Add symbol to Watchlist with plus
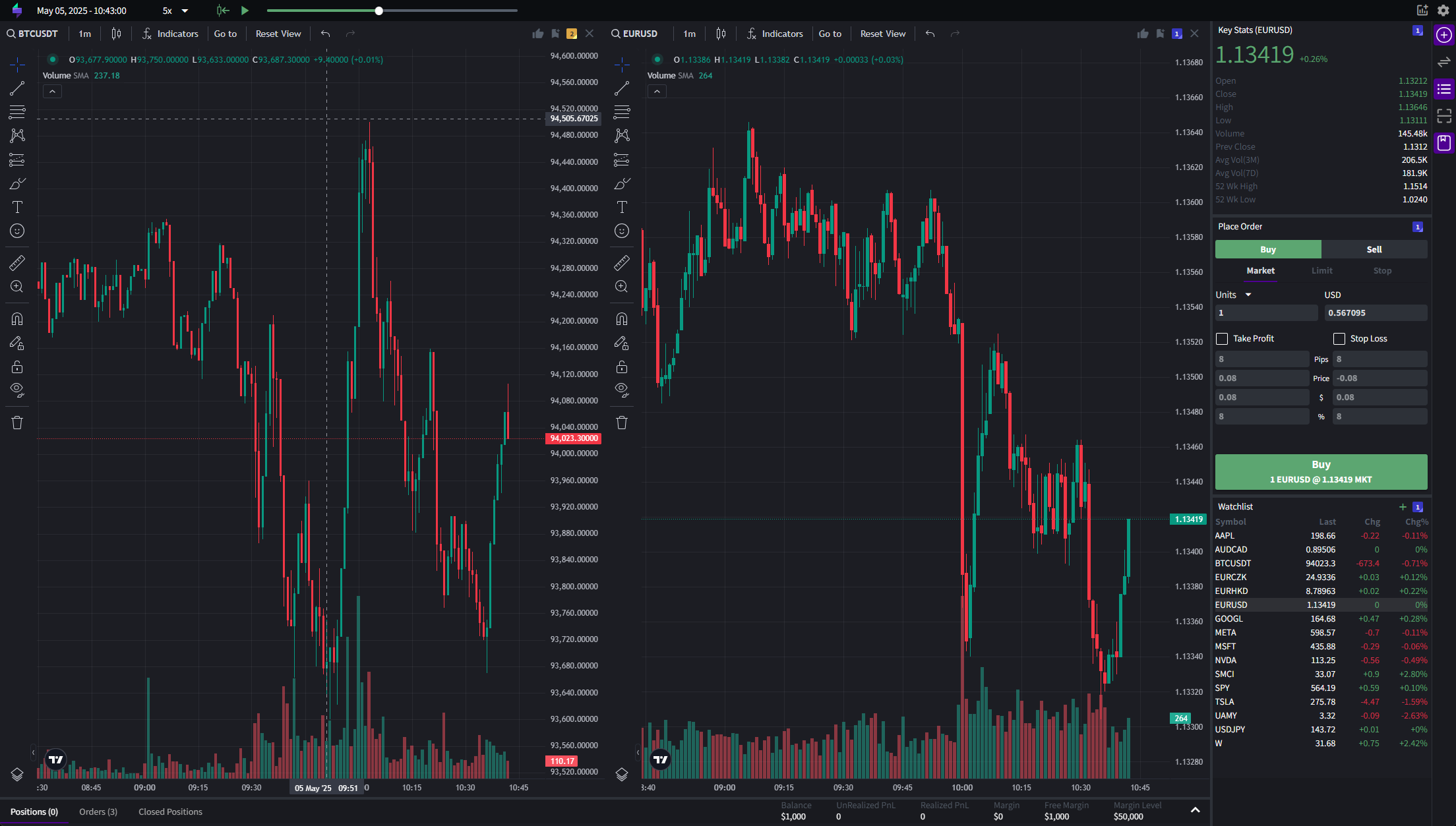The image size is (1456, 826). (x=1403, y=506)
